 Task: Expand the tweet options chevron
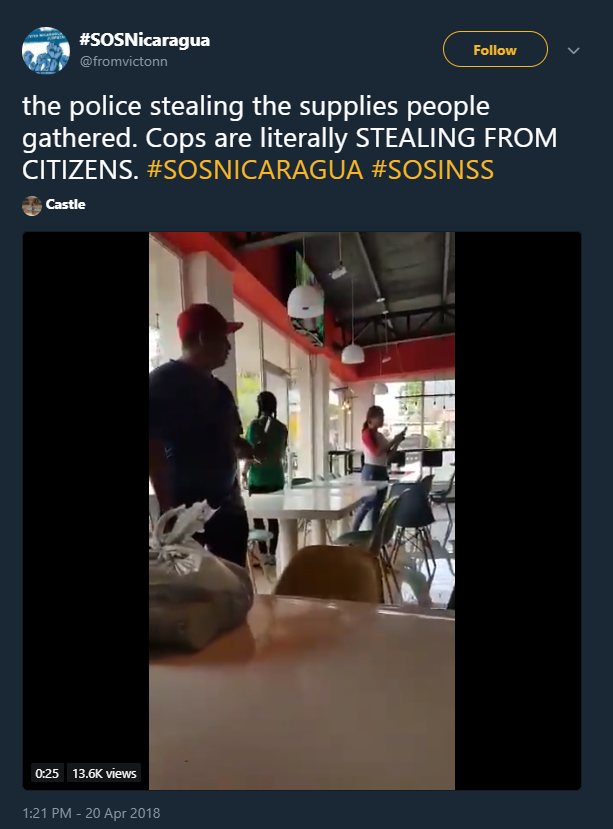(574, 50)
